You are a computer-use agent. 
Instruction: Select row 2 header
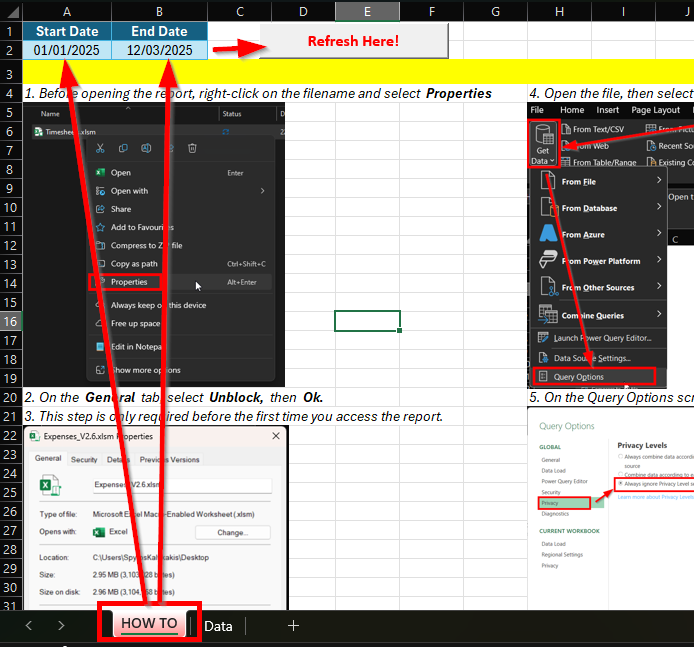[11, 50]
